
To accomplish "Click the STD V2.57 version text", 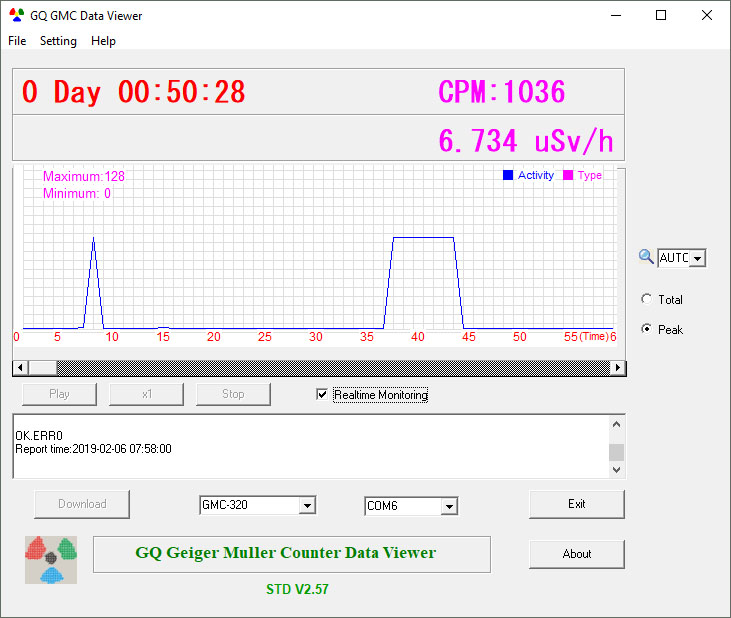I will pyautogui.click(x=297, y=589).
